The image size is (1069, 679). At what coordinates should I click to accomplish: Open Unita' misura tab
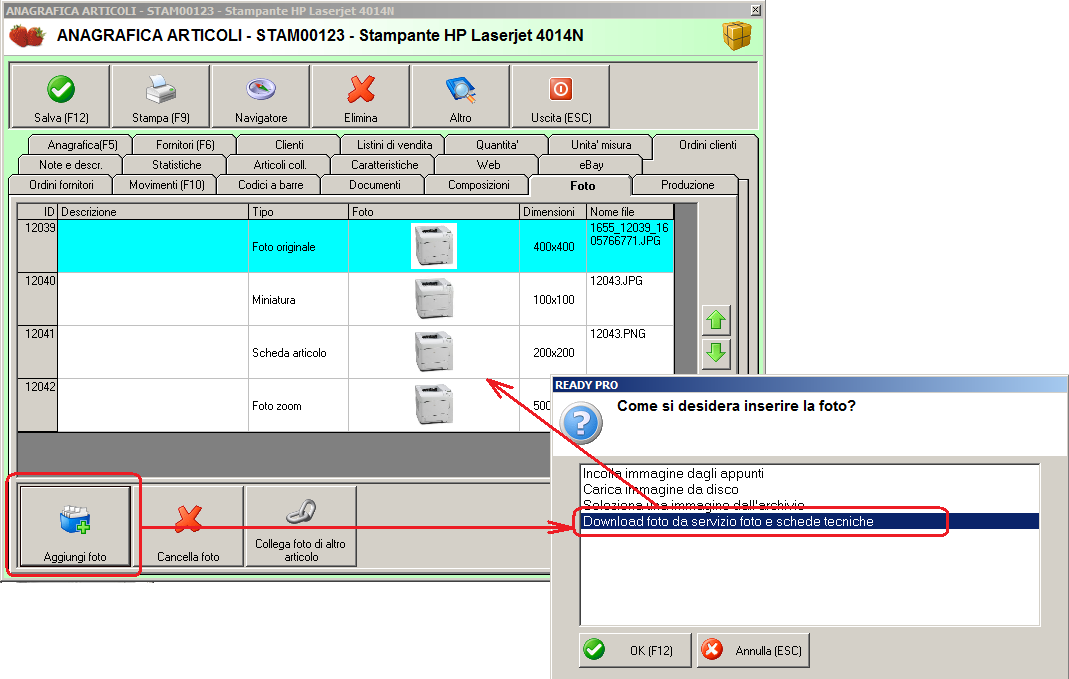pyautogui.click(x=601, y=145)
